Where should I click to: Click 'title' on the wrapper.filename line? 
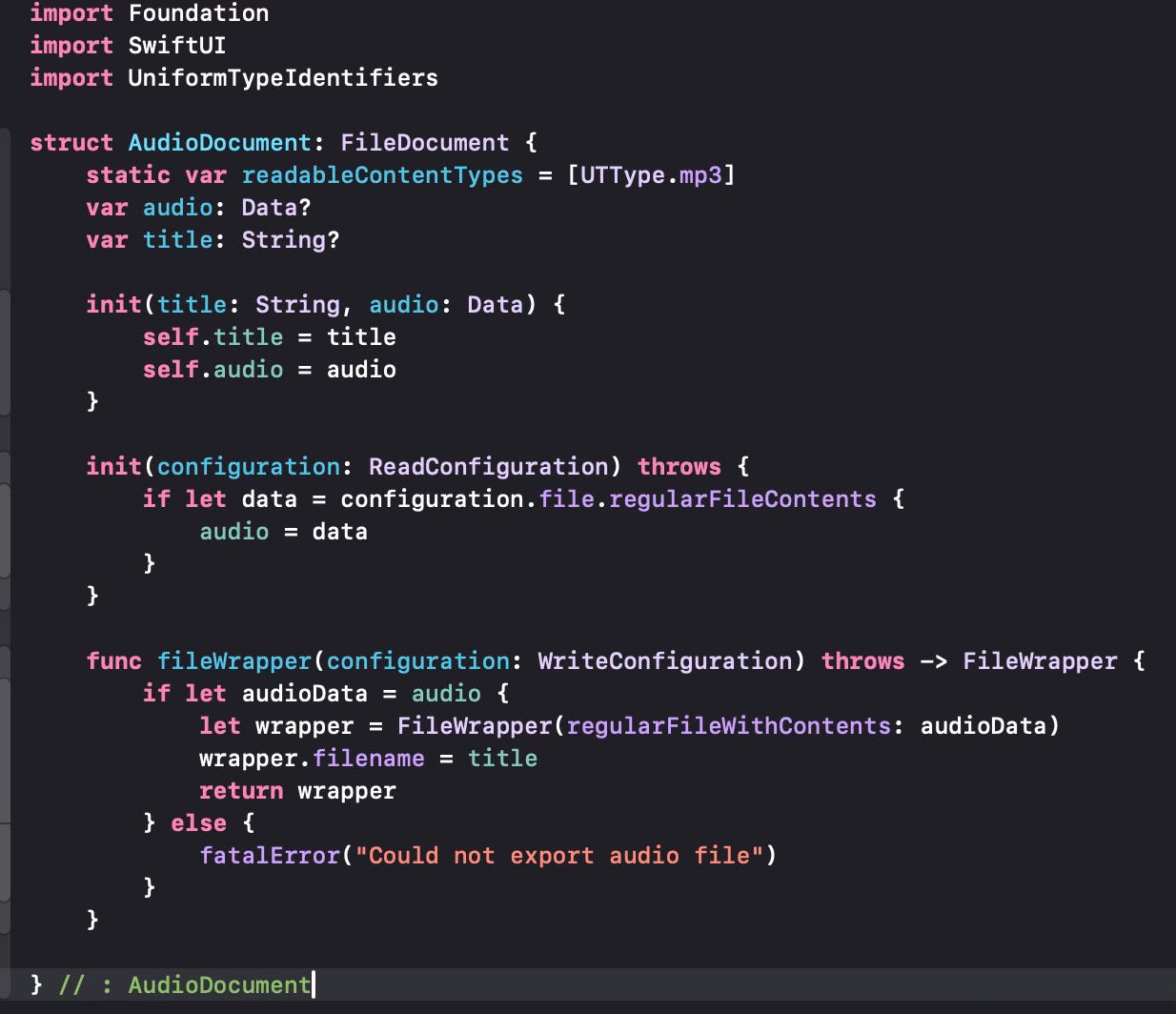(502, 759)
